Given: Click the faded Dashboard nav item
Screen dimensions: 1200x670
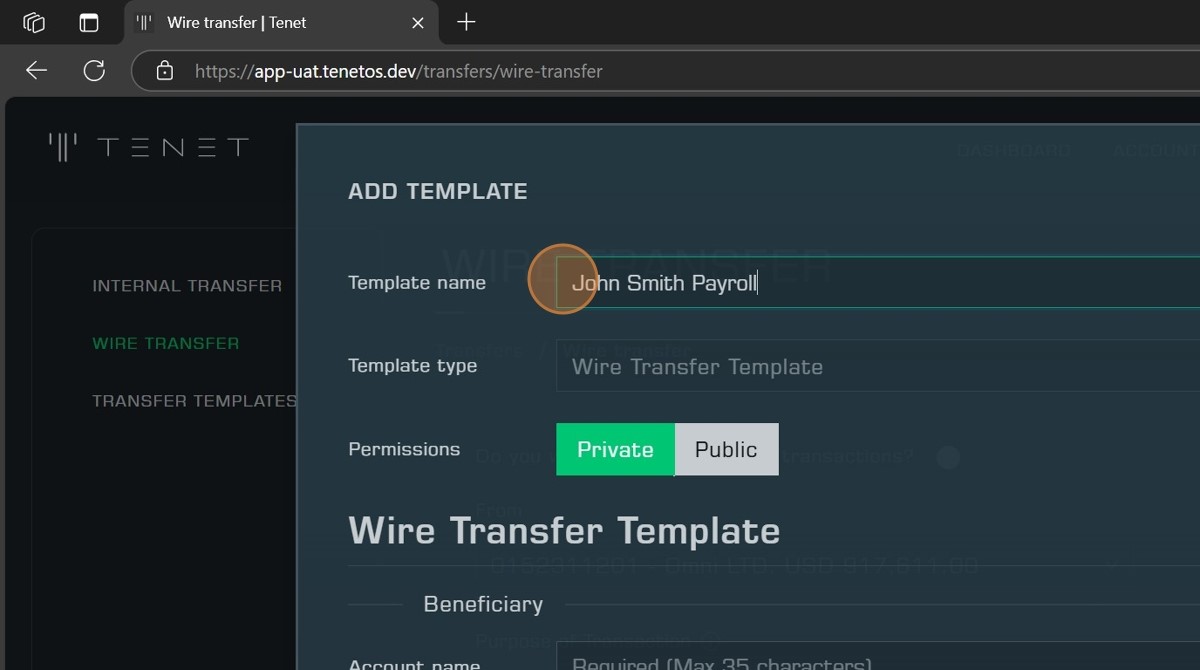Looking at the screenshot, I should point(1013,150).
